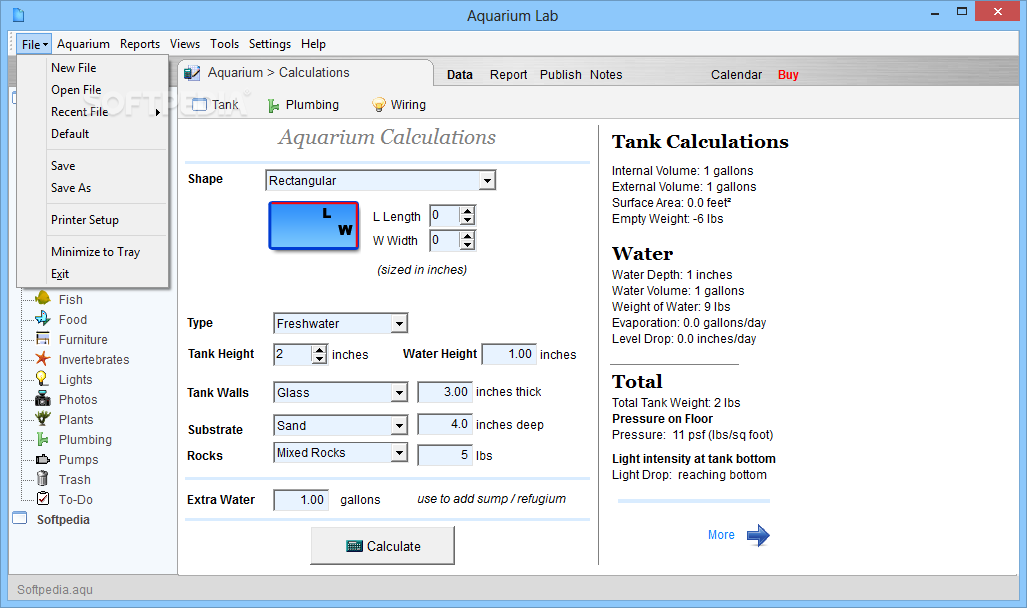Open the Calendar tab
Viewport: 1027px width, 608px height.
[x=736, y=75]
